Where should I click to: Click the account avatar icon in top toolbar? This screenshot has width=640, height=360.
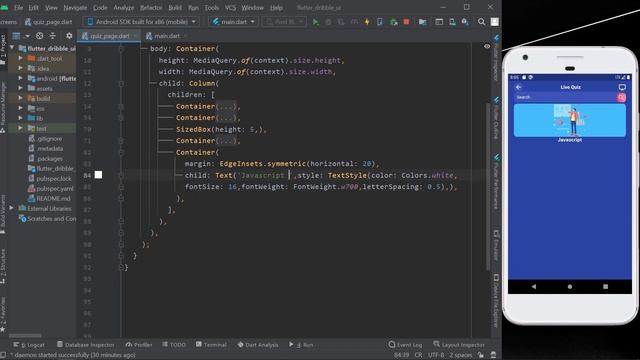click(x=494, y=22)
